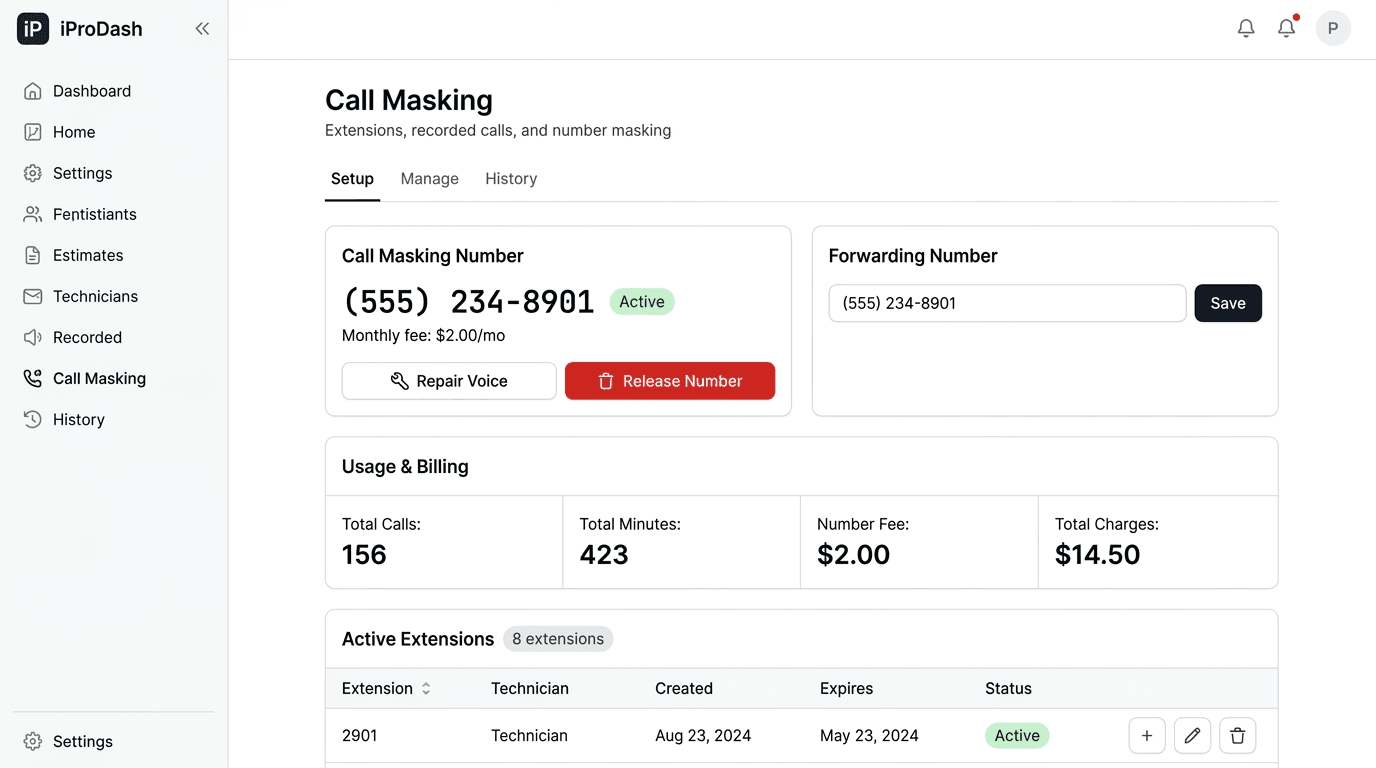1376x768 pixels.
Task: Save the forwarding number
Action: point(1228,303)
